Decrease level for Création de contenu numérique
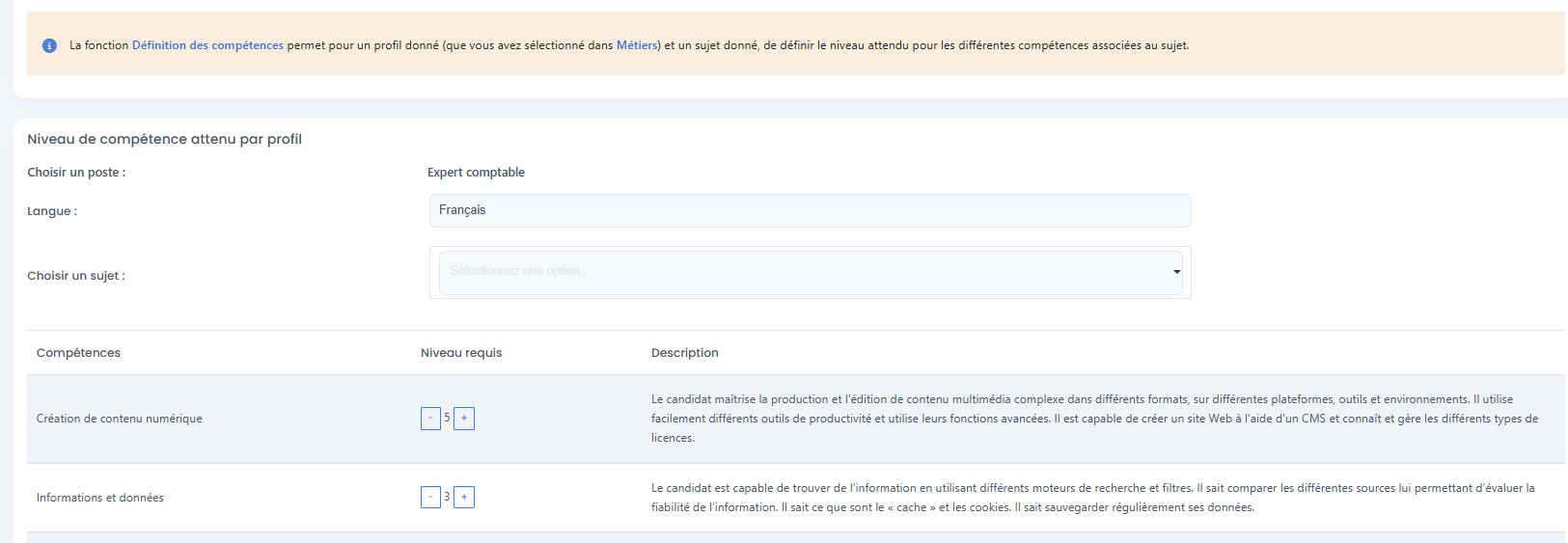 (x=430, y=419)
